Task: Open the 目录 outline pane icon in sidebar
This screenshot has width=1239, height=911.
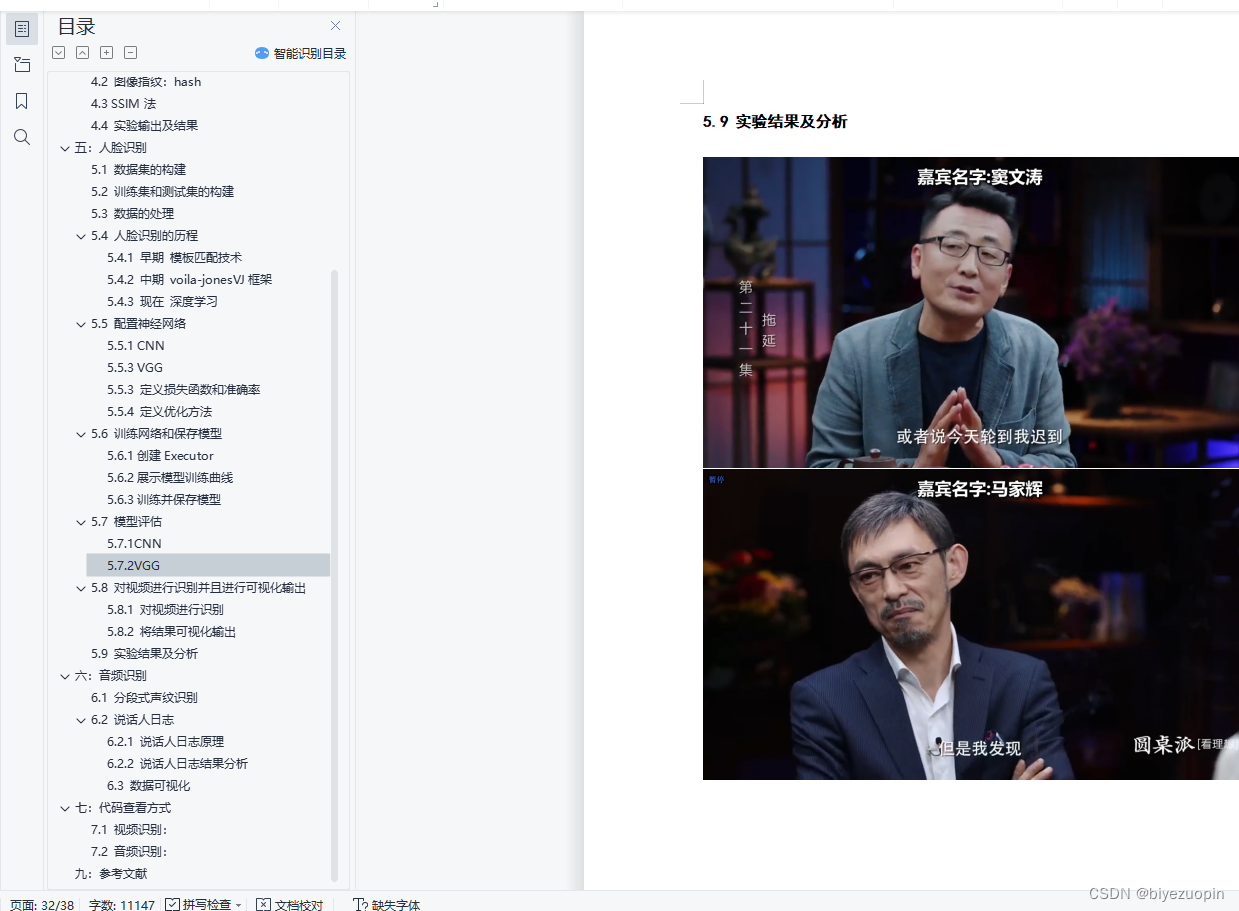Action: 22,29
